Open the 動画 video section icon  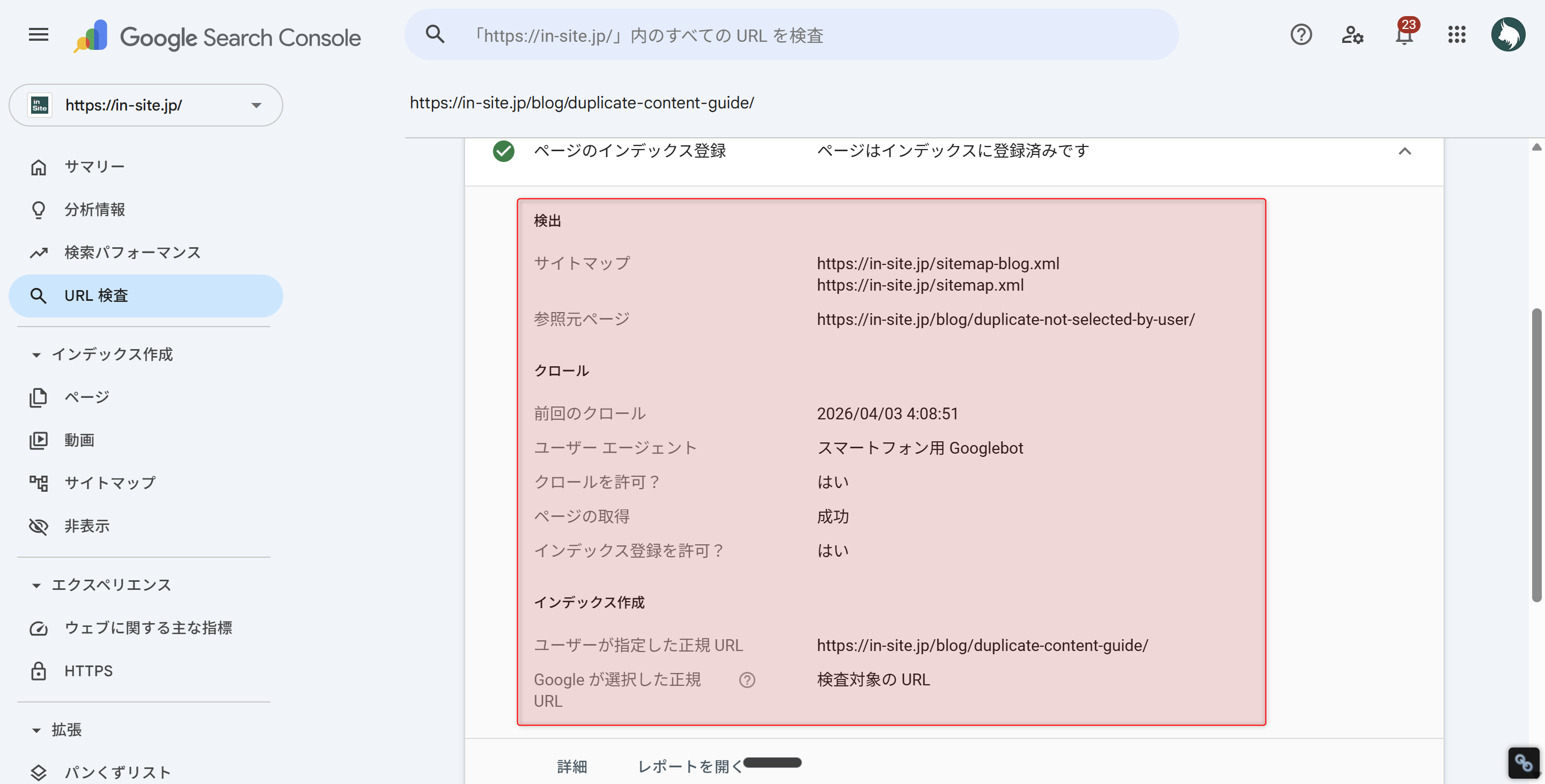pyautogui.click(x=39, y=439)
